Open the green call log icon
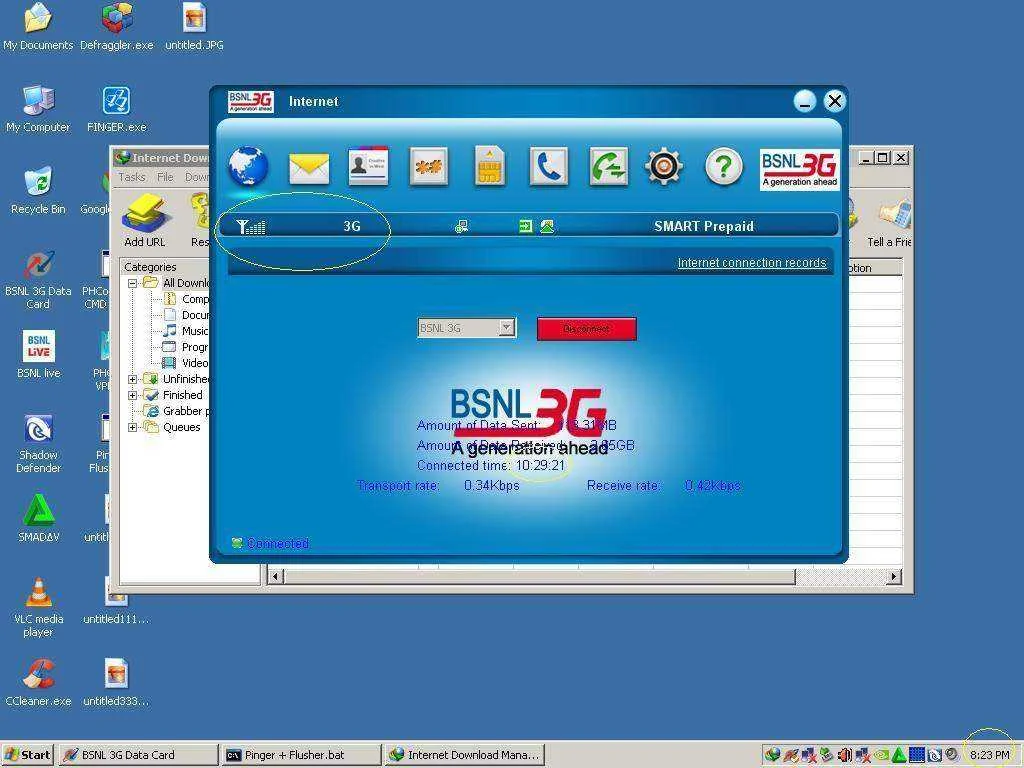Screen dimensions: 1024x768 [608, 167]
